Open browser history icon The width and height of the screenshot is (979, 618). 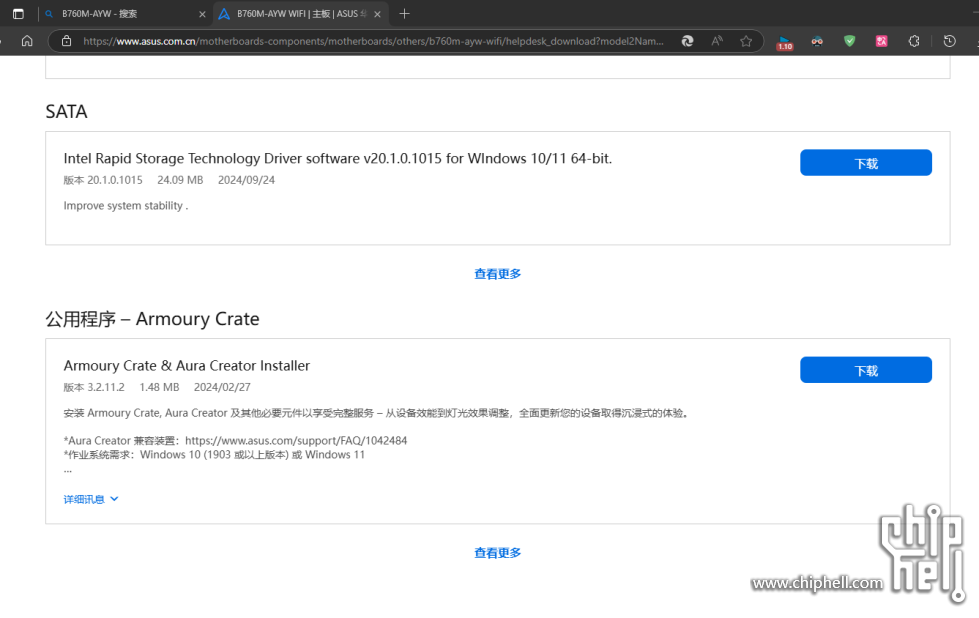coord(950,41)
